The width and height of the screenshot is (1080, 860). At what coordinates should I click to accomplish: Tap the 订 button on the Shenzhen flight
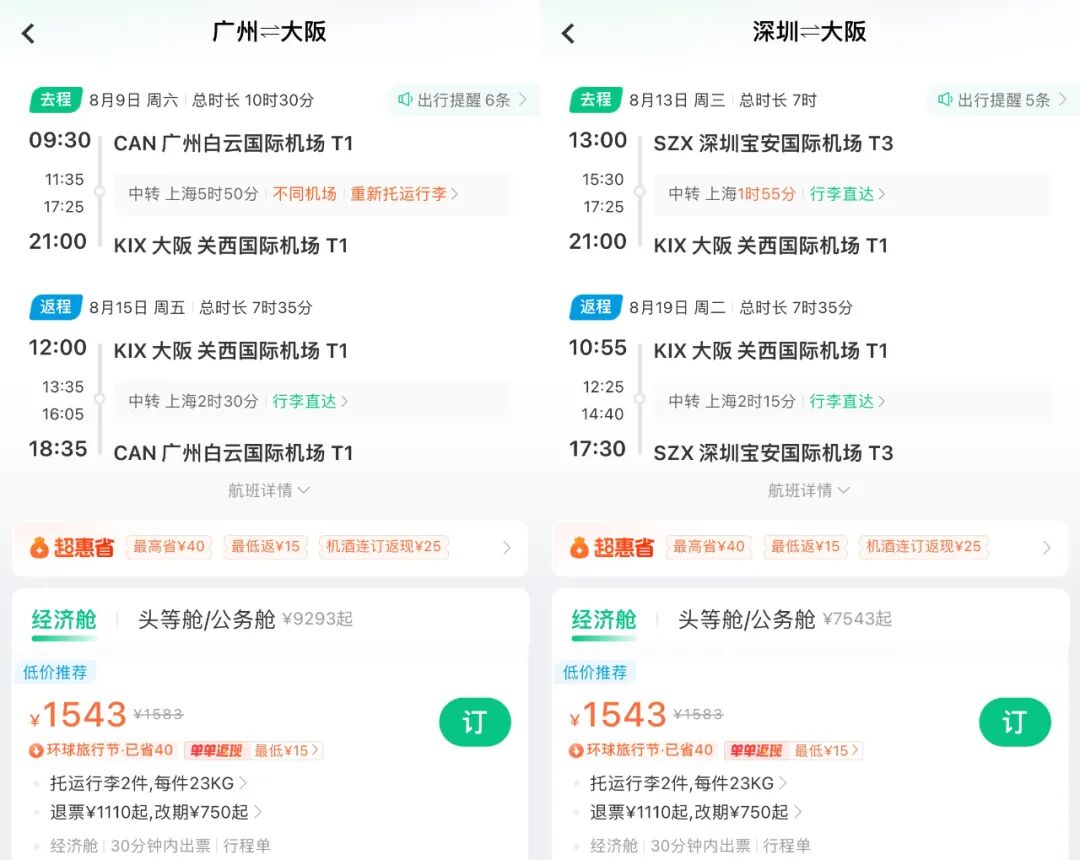(1015, 722)
